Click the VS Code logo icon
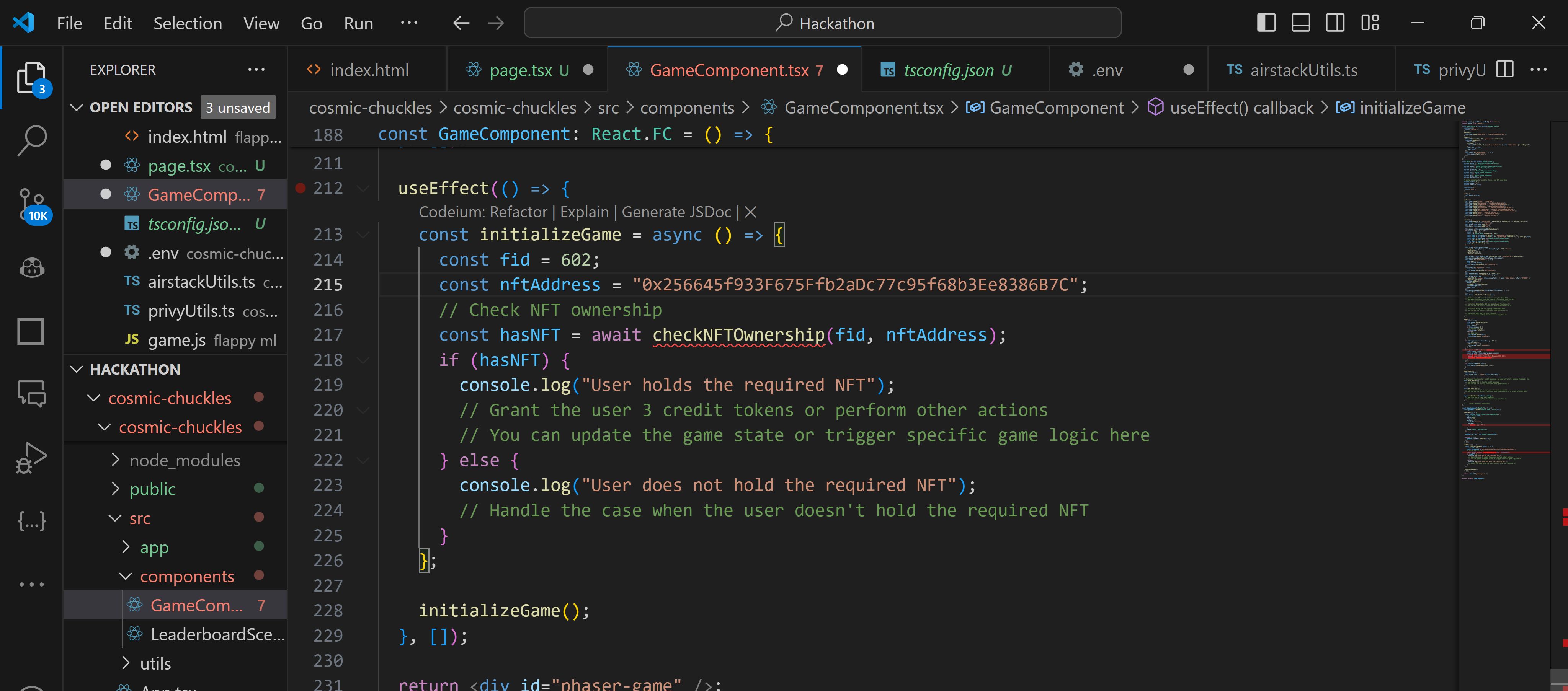This screenshot has height=691, width=1568. (23, 23)
